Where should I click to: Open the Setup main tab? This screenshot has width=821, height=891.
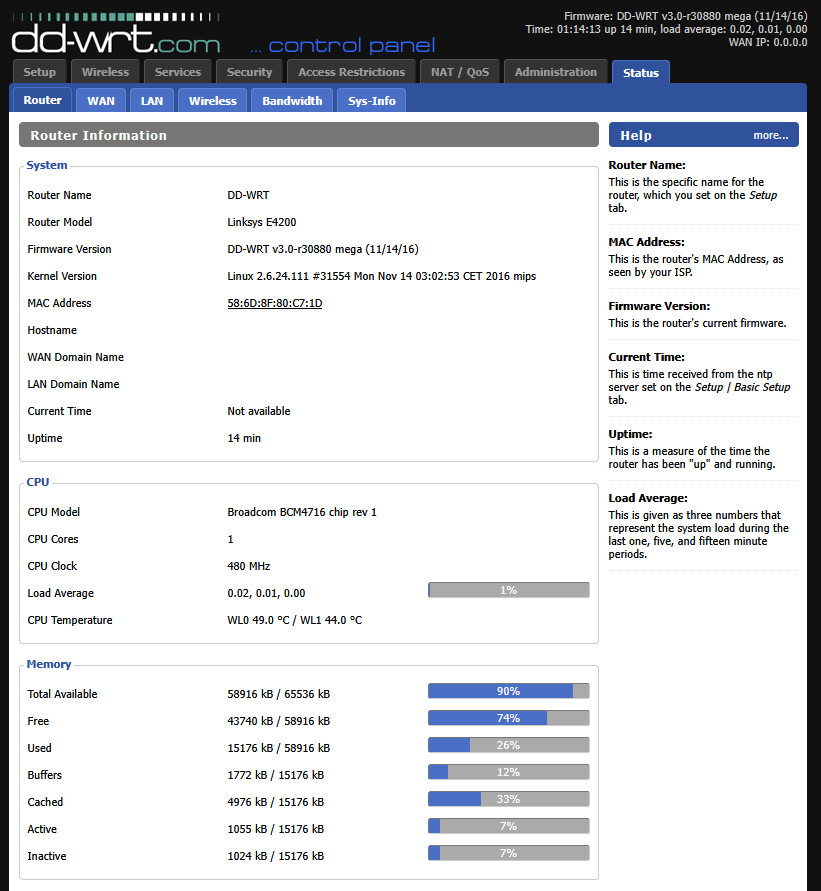coord(39,72)
